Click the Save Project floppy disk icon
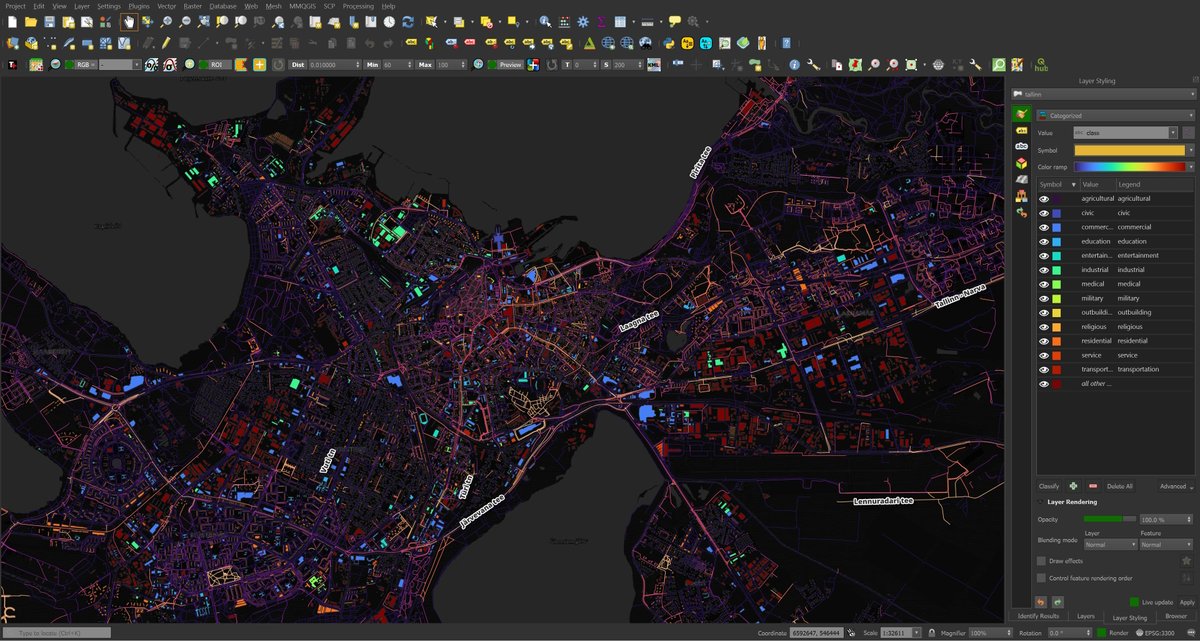The image size is (1200, 641). (x=49, y=21)
